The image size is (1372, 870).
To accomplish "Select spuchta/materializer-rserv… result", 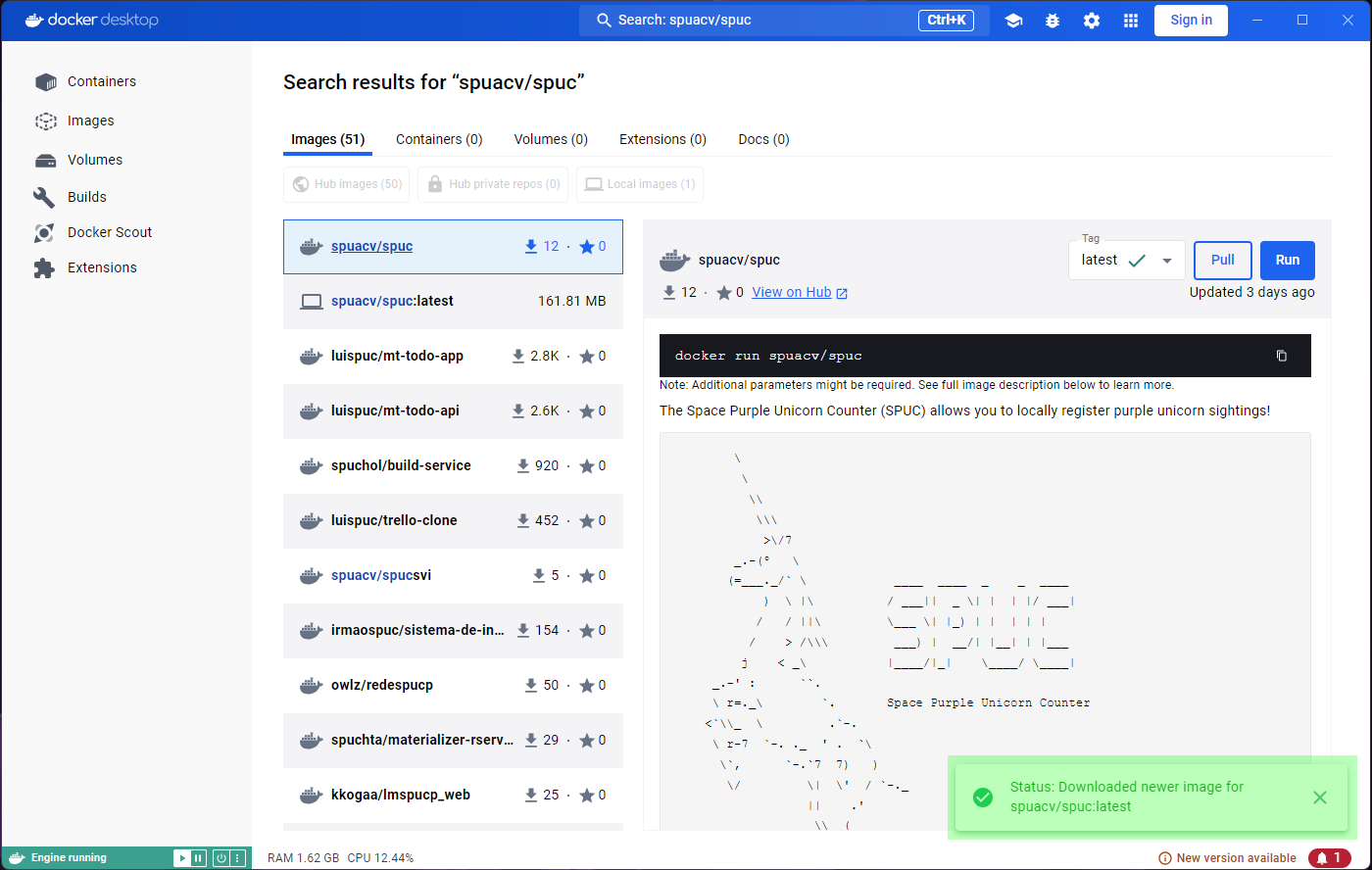I will point(453,740).
